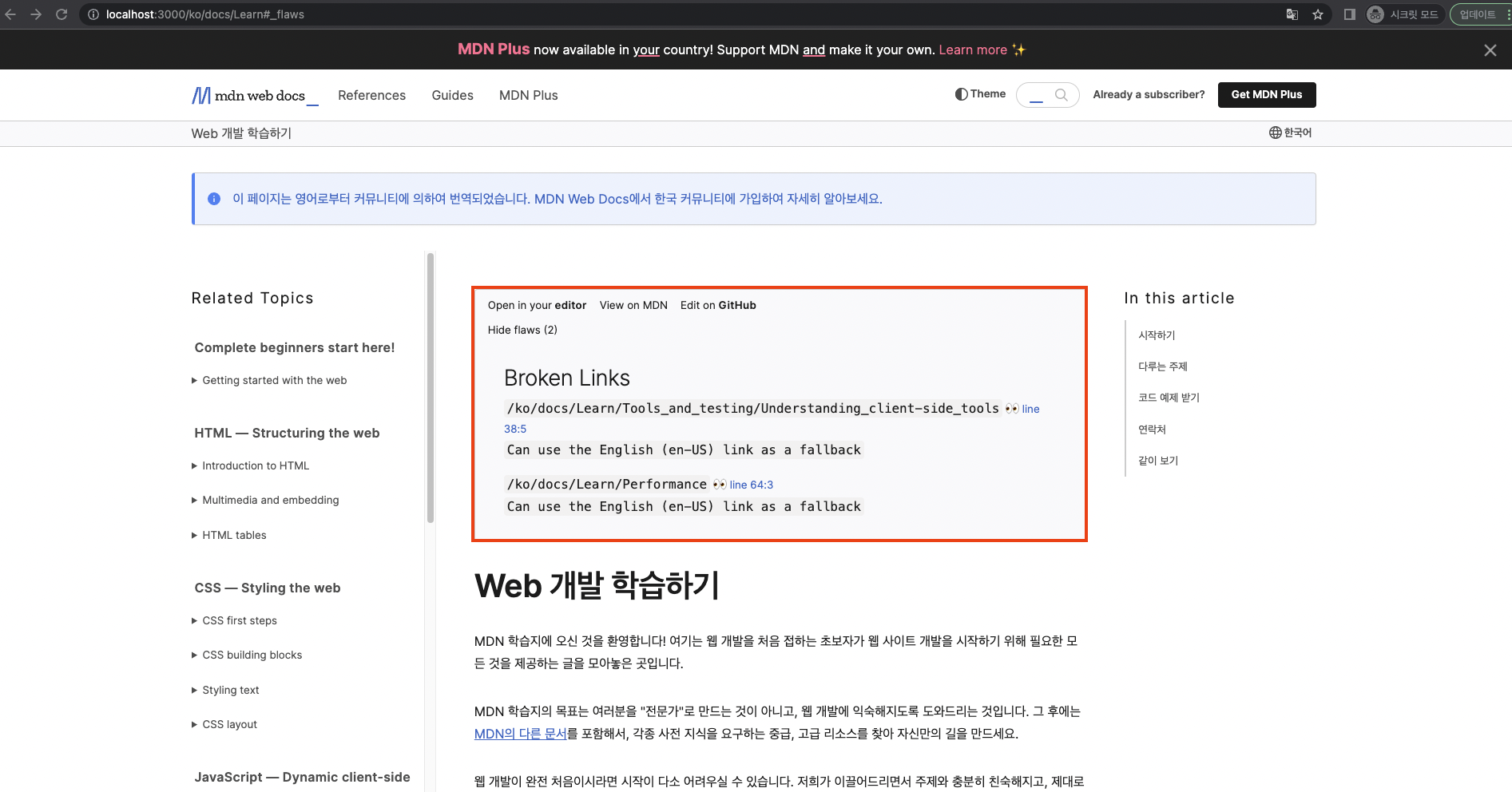Open the Guides menu
The height and width of the screenshot is (792, 1512).
click(452, 96)
